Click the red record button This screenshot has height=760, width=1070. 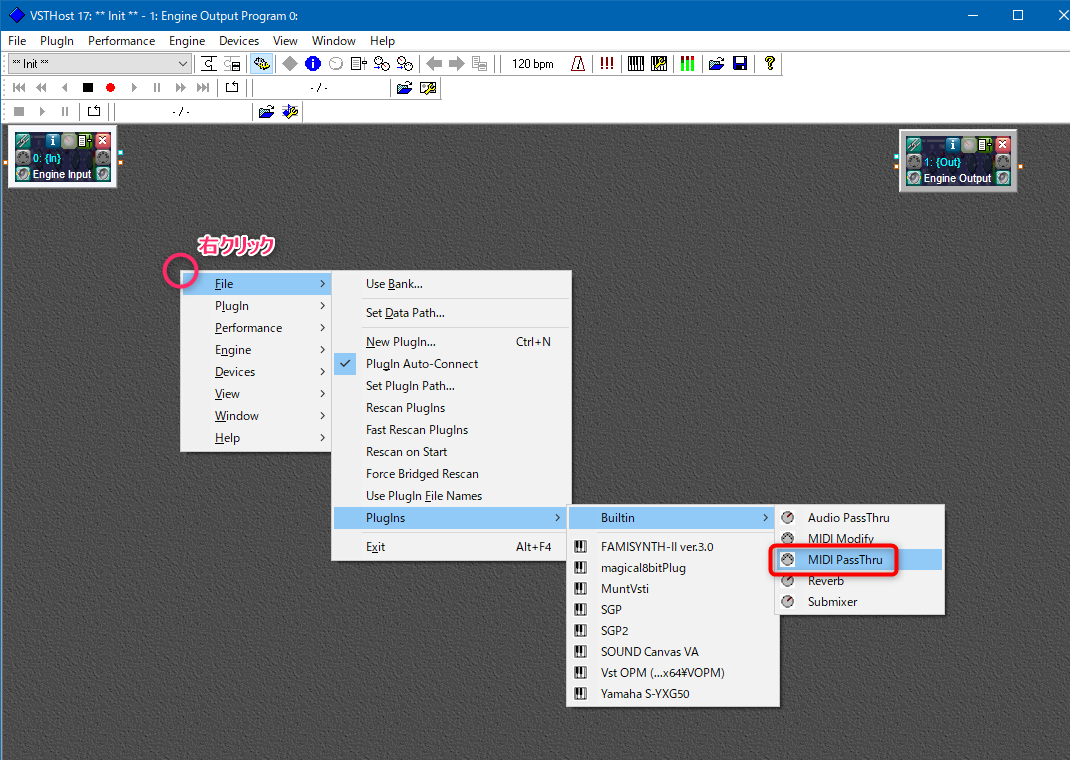click(x=111, y=87)
